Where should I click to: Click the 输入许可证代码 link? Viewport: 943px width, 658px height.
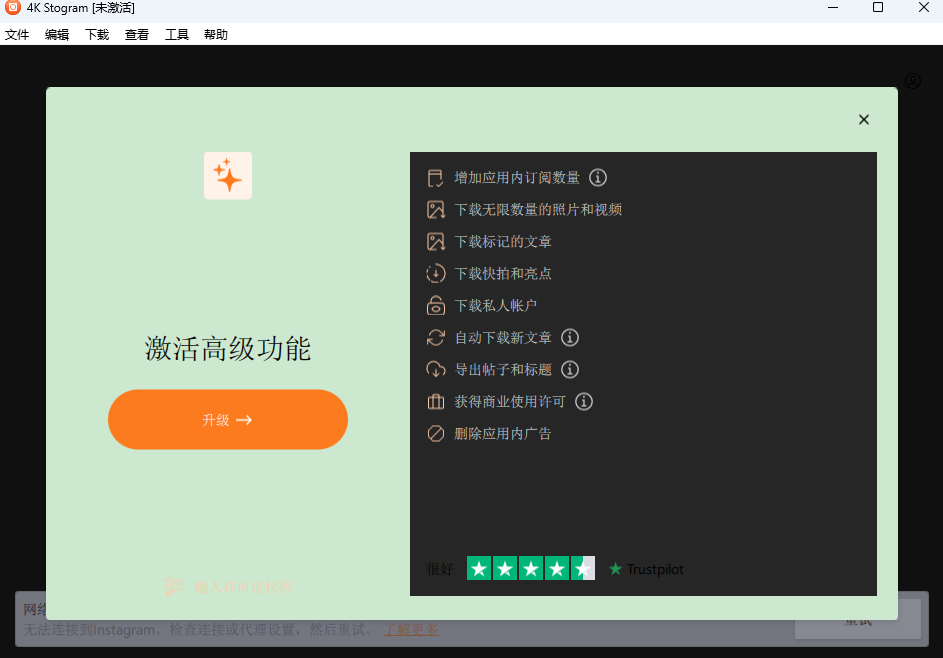click(244, 587)
